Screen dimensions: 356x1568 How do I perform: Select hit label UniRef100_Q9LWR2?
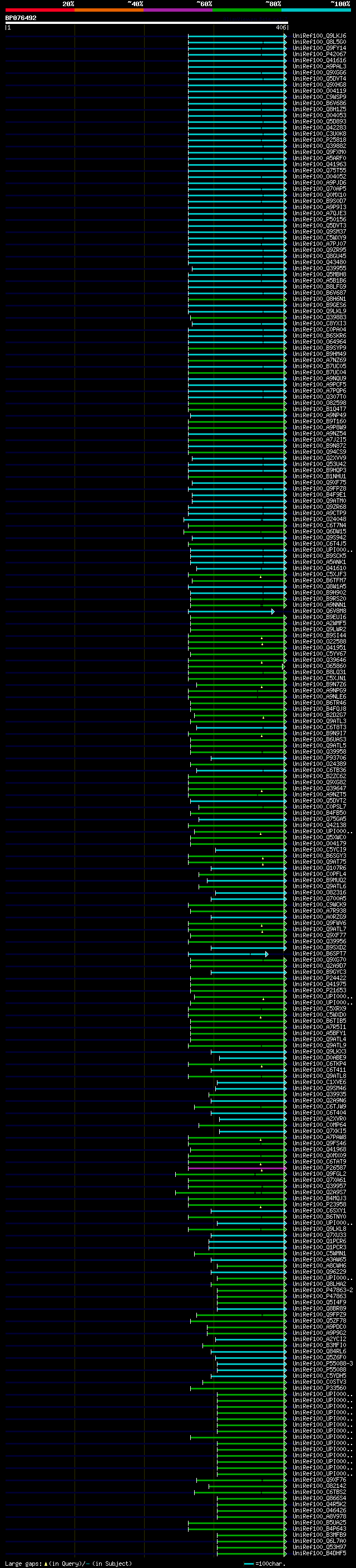click(x=319, y=630)
